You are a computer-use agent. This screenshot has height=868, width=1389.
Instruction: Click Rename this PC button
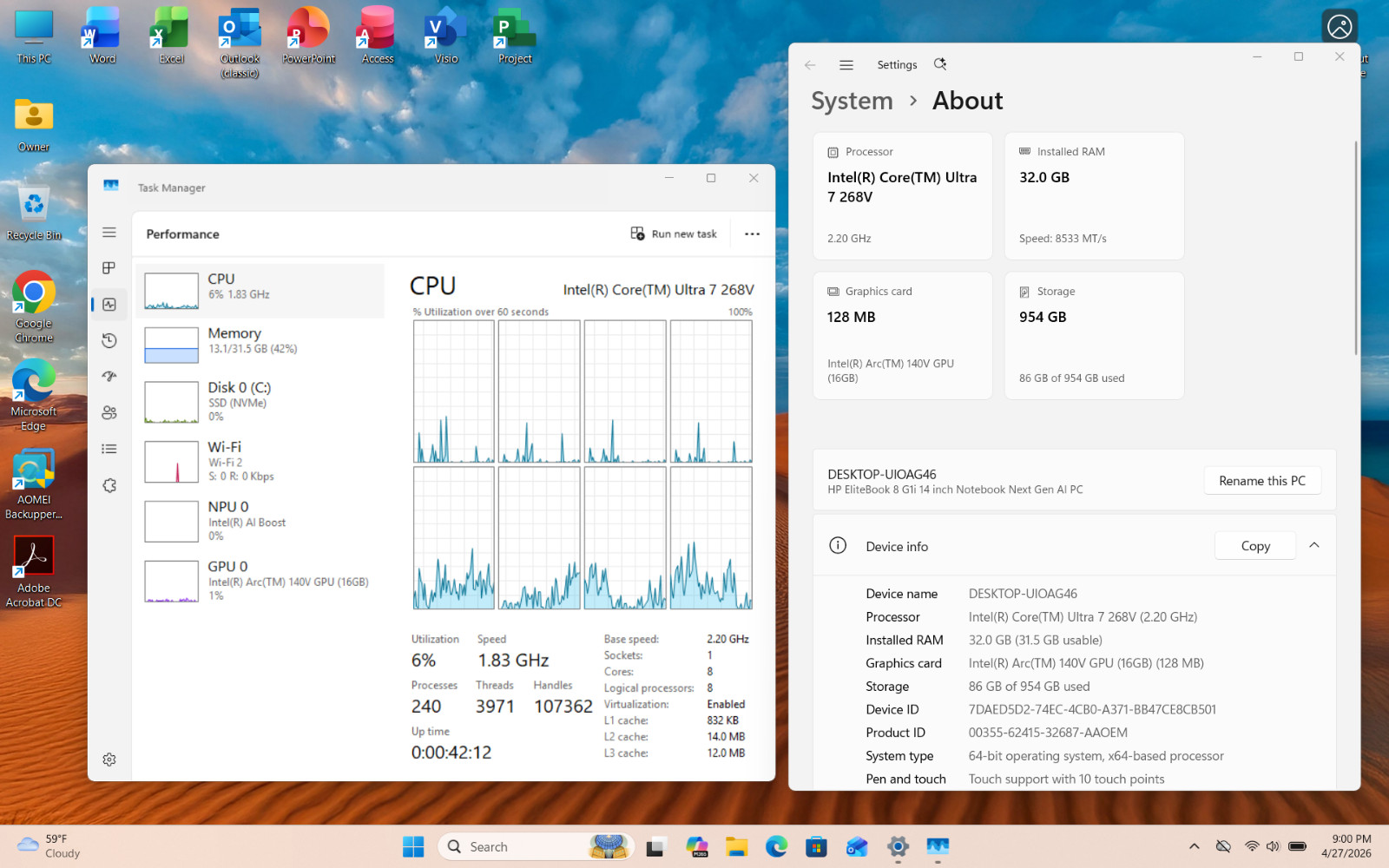(1262, 481)
